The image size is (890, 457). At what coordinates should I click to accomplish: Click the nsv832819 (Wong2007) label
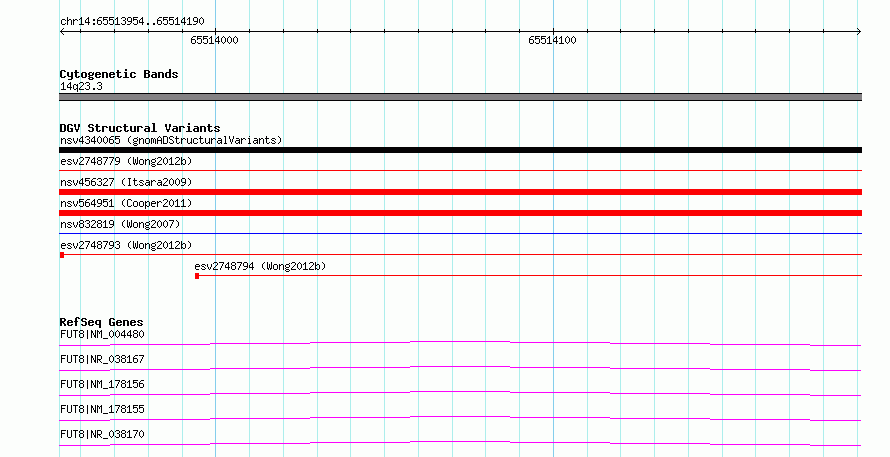point(120,224)
